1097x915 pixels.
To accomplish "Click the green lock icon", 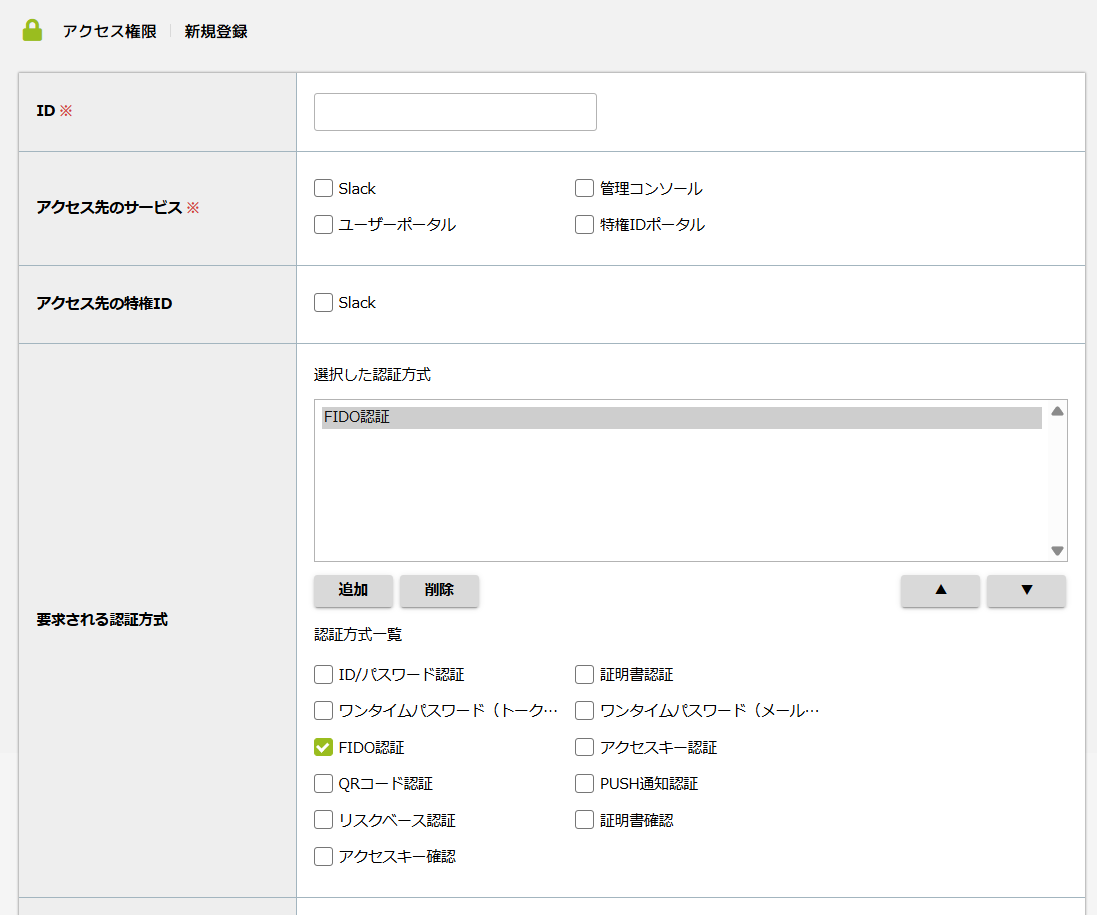I will point(32,30).
